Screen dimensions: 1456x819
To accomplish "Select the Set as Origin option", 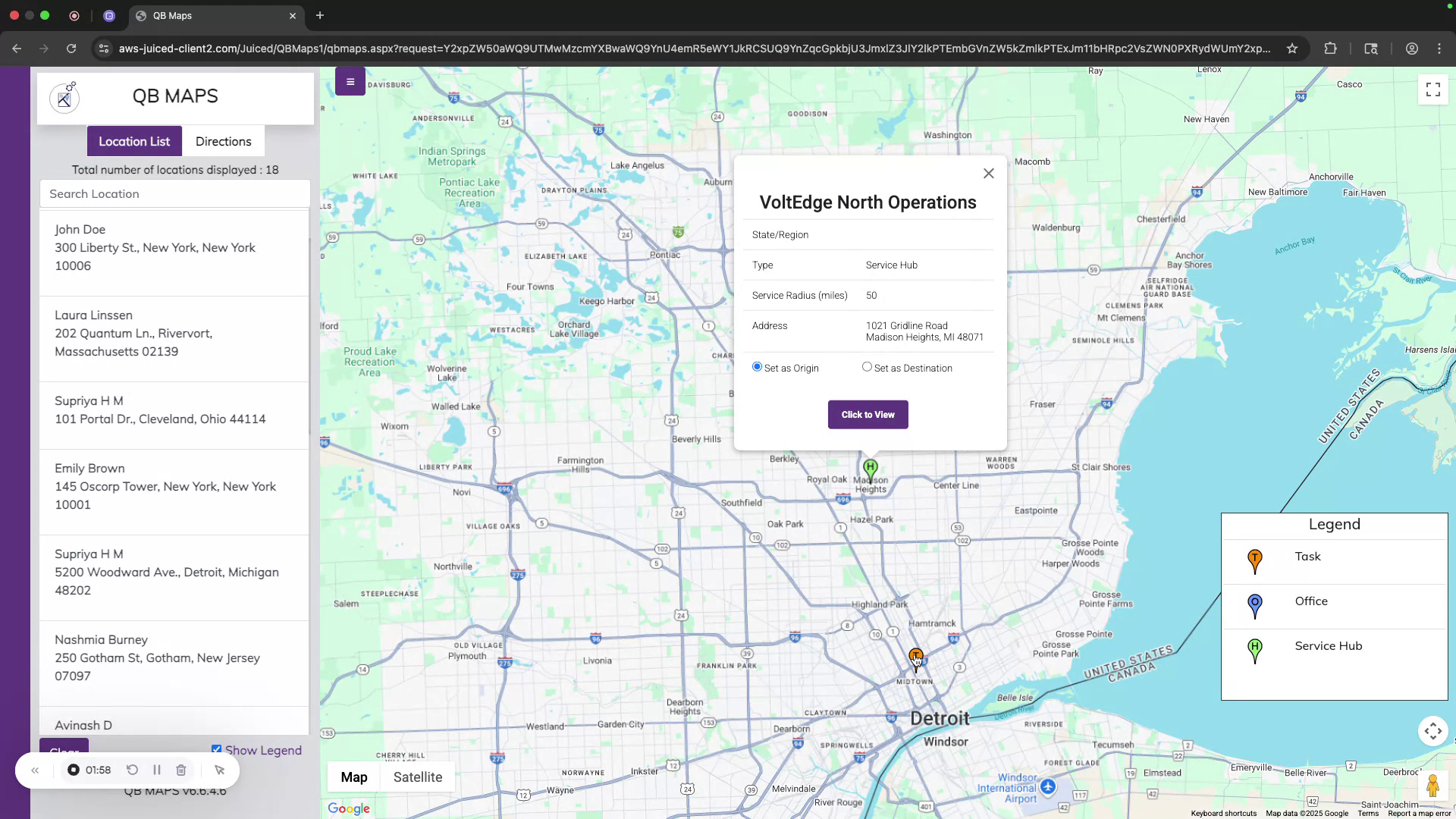I will pos(757,366).
